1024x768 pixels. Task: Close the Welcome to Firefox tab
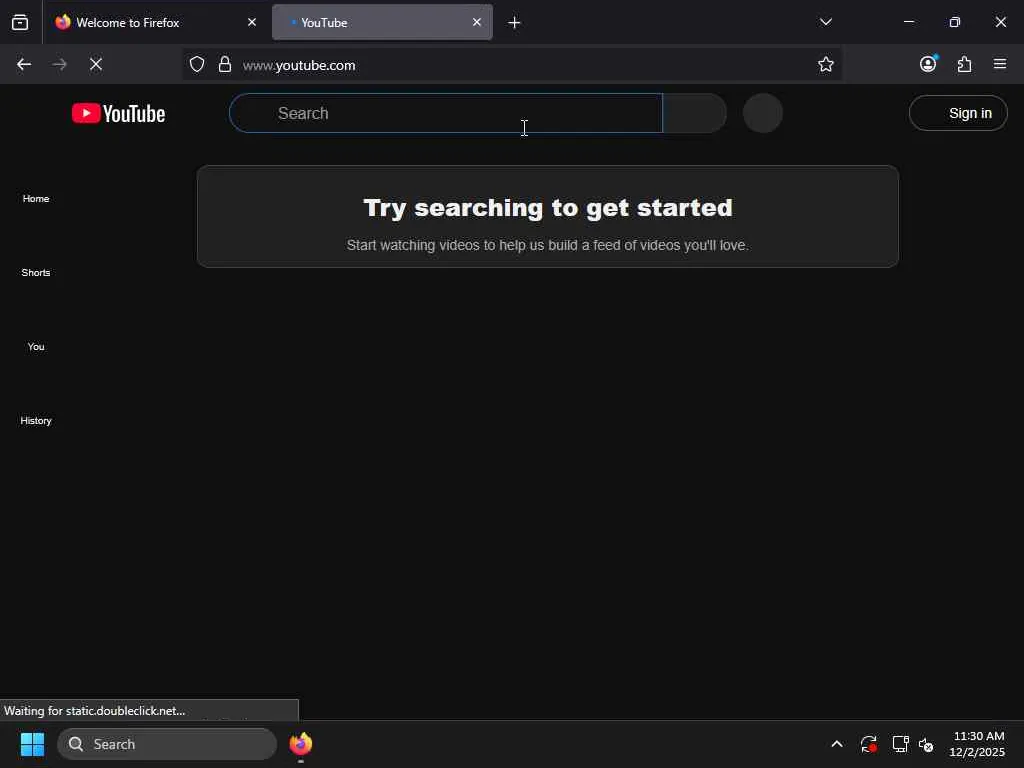pos(252,22)
